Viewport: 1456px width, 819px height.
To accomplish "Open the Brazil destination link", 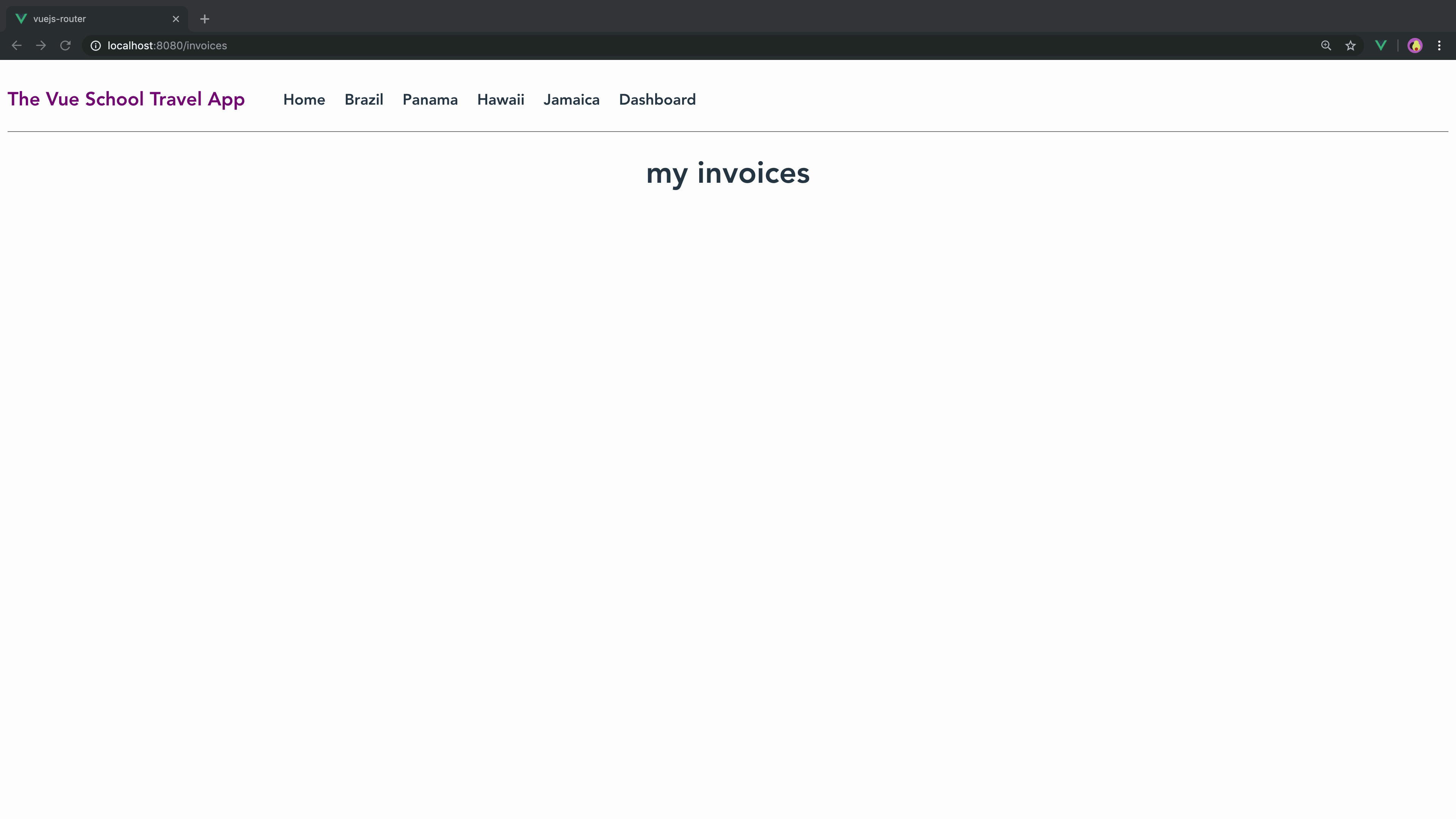I will point(364,100).
